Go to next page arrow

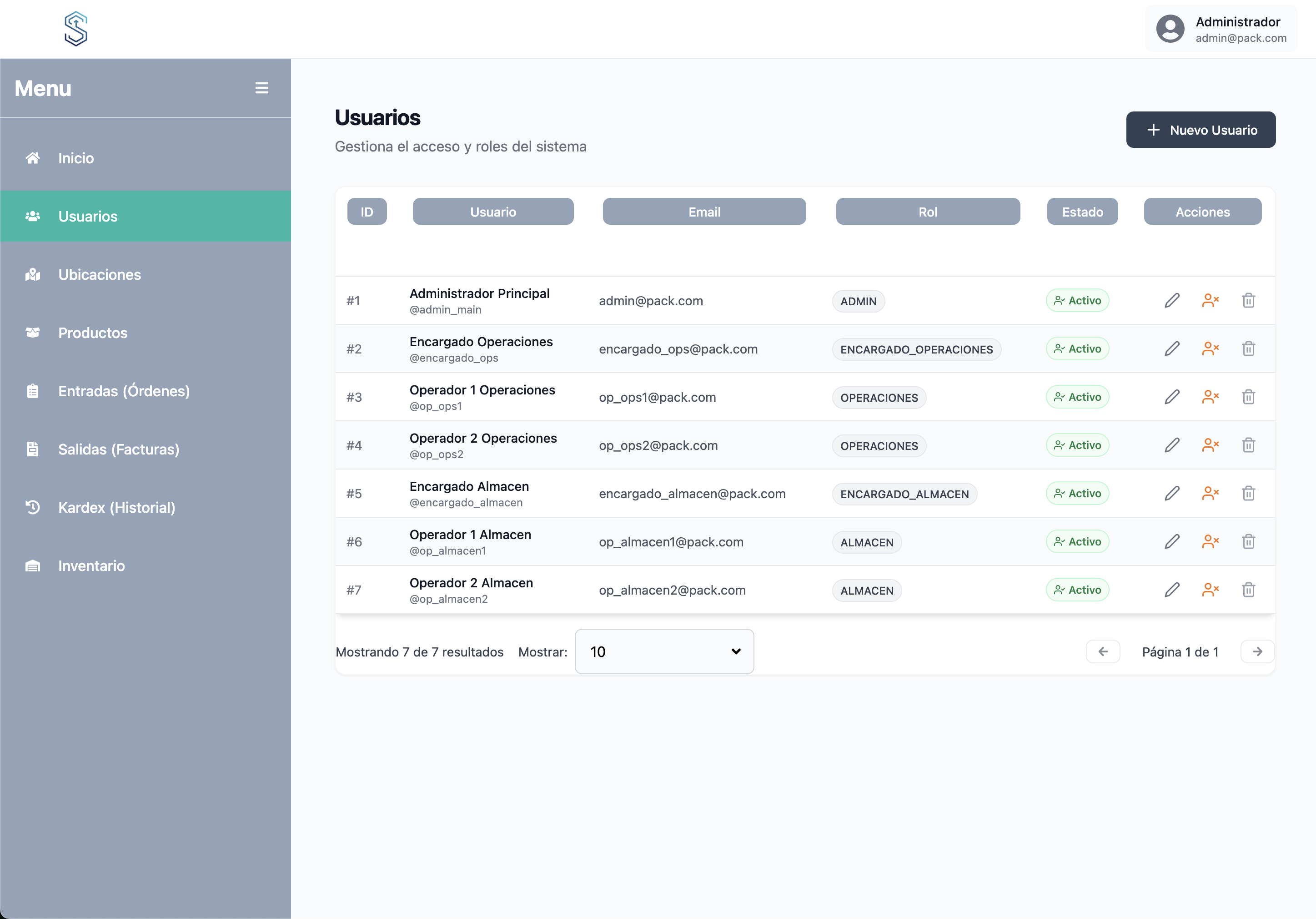(1257, 651)
